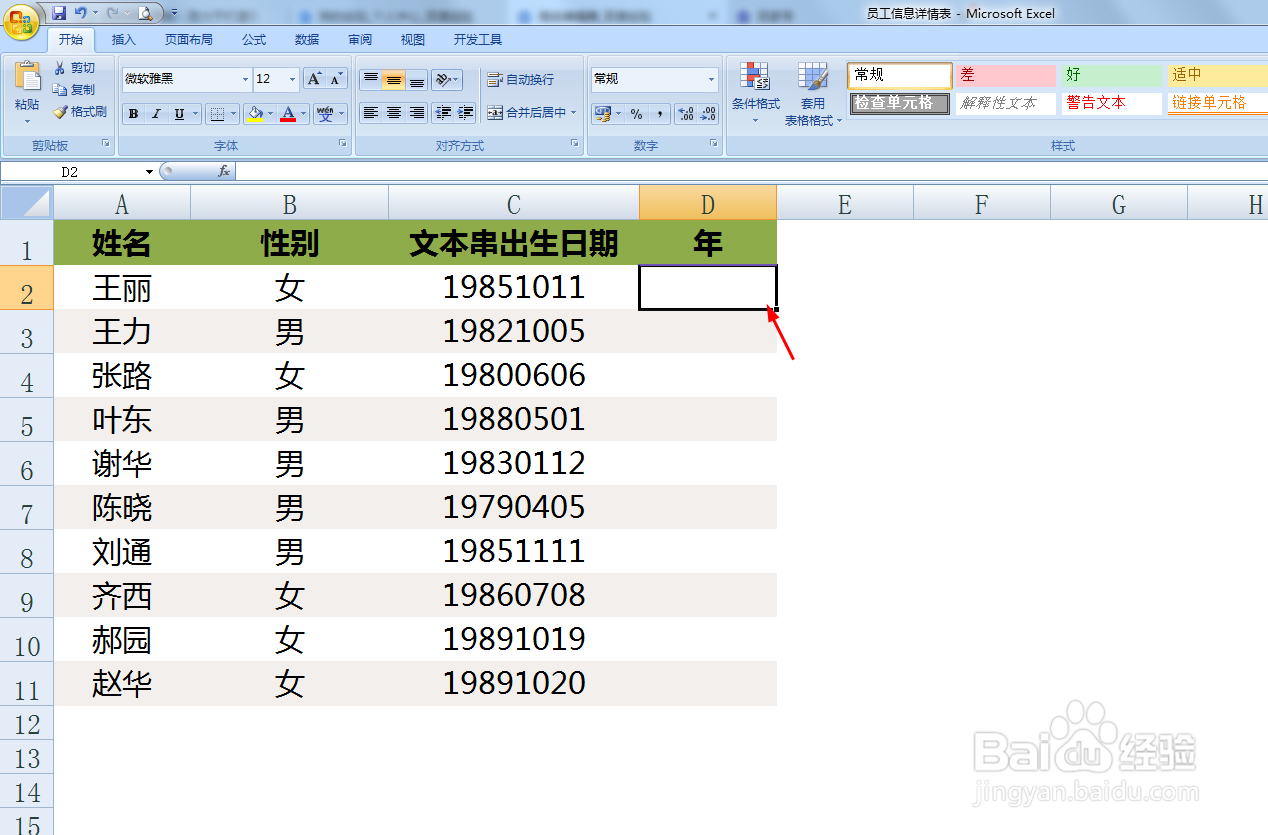The height and width of the screenshot is (835, 1268).
Task: Apply the 警告文本 cell style
Action: (x=1112, y=103)
